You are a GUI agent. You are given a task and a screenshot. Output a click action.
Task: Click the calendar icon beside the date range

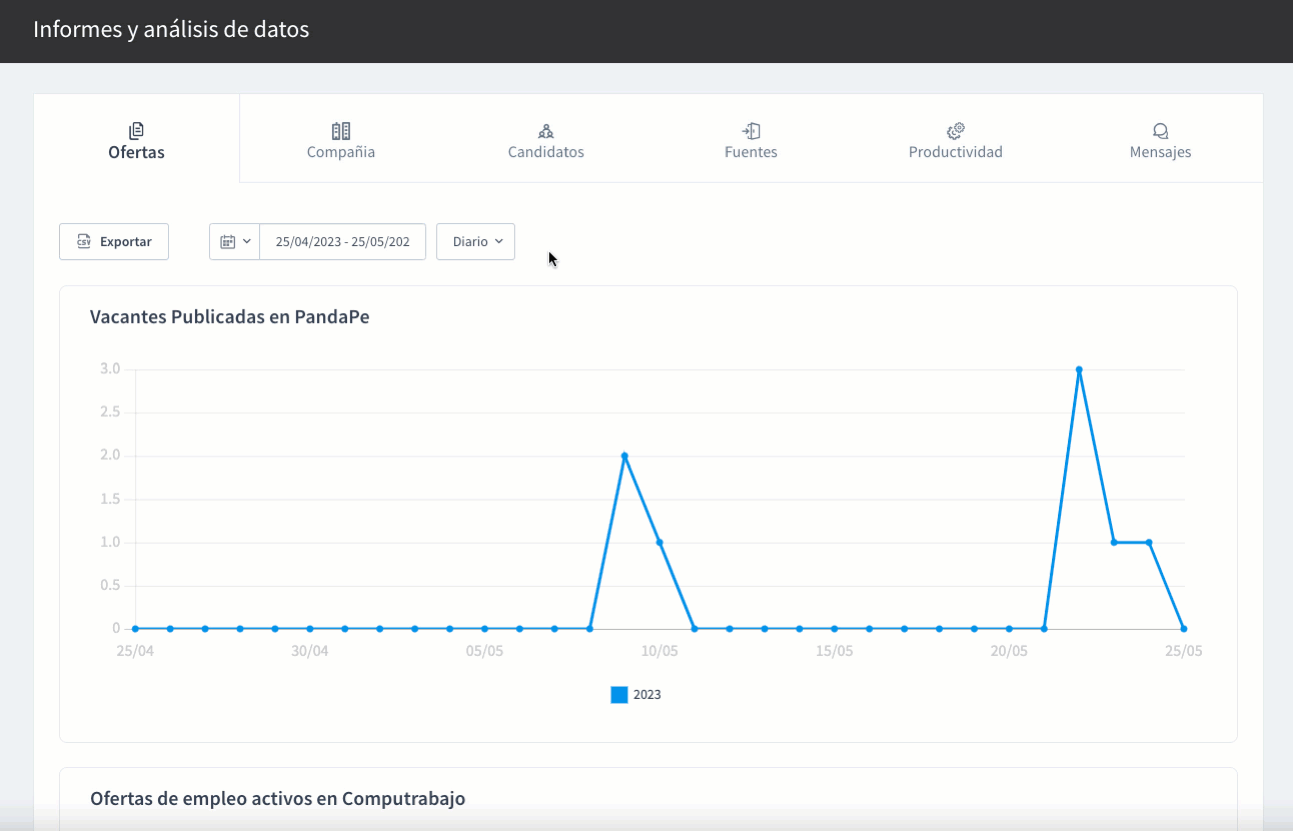tap(227, 242)
